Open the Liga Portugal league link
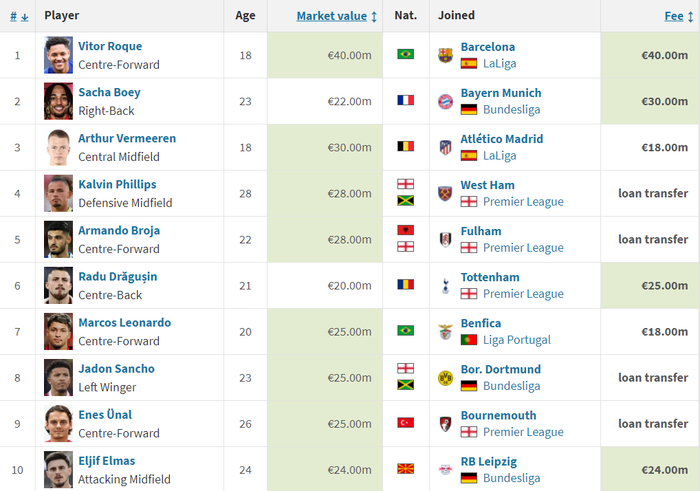The height and width of the screenshot is (491, 700). pyautogui.click(x=525, y=340)
